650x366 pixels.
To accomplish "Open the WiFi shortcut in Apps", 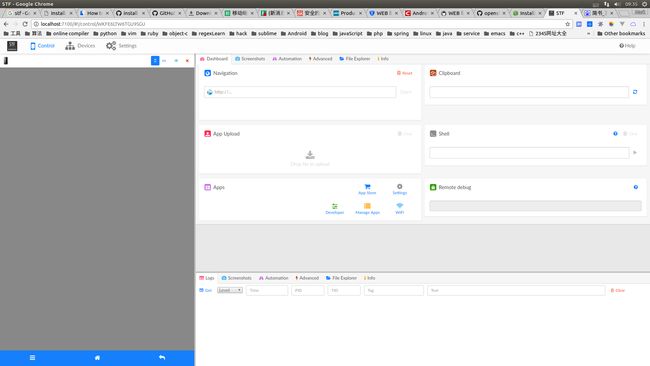I will click(400, 208).
